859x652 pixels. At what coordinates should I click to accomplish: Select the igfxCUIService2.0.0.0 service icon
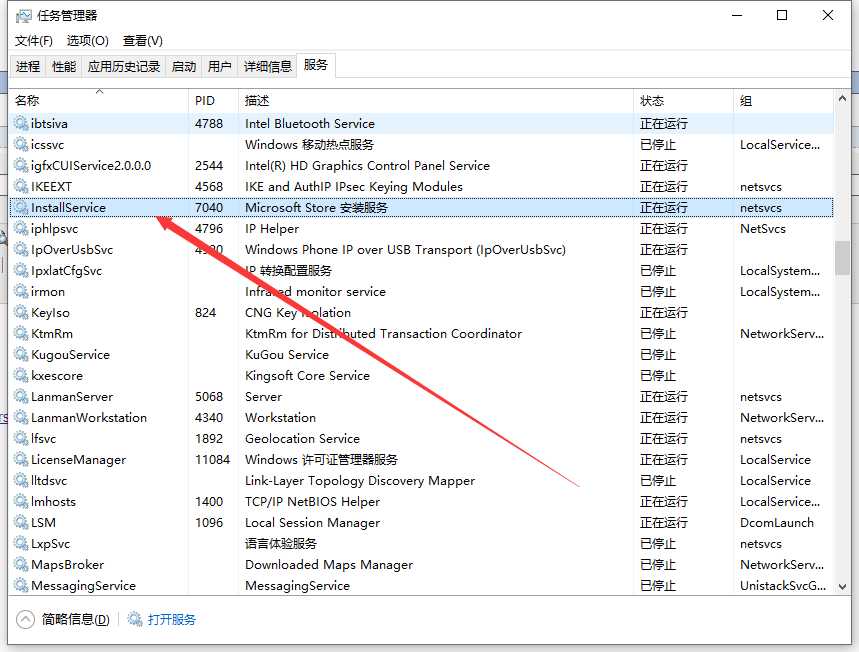21,165
